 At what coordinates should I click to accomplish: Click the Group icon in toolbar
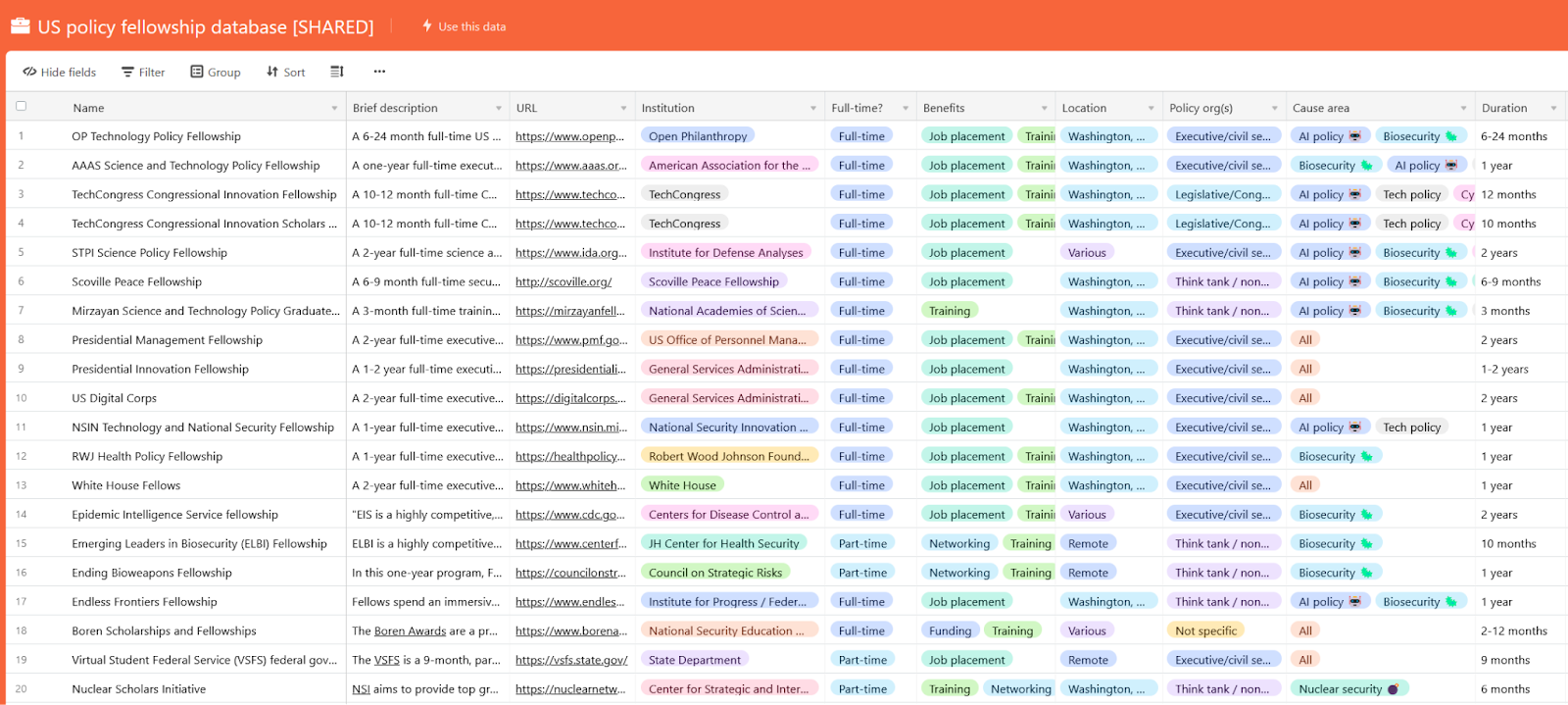click(197, 72)
